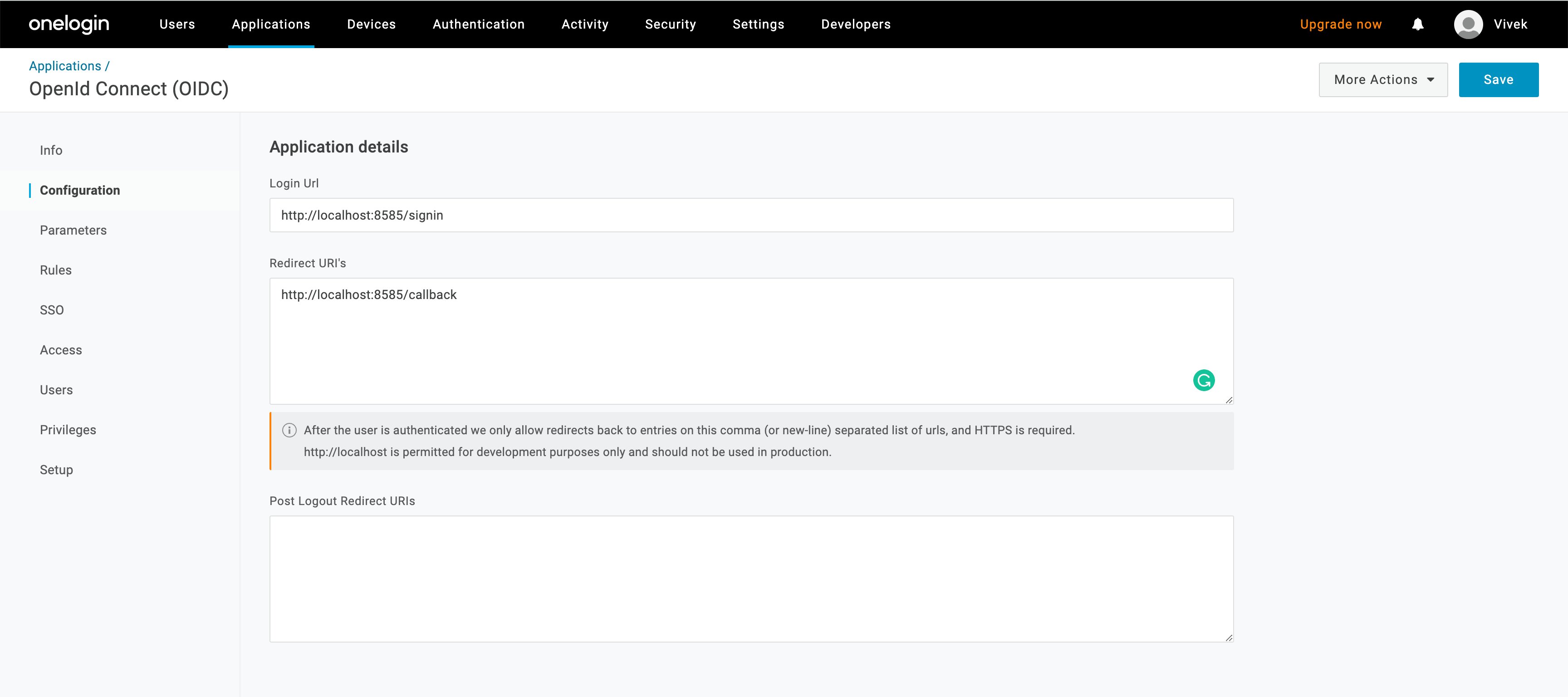The image size is (1568, 697).
Task: Click the Grammarly icon in Redirect URIs
Action: (1203, 380)
